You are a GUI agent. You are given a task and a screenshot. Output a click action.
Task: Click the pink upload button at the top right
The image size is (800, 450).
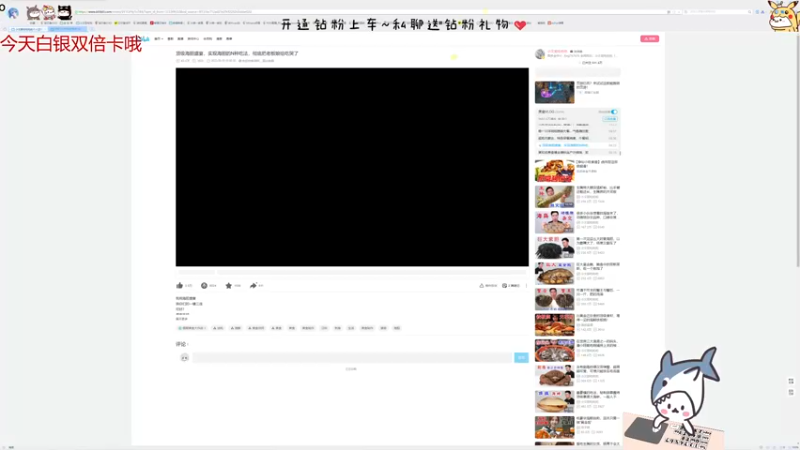(649, 39)
